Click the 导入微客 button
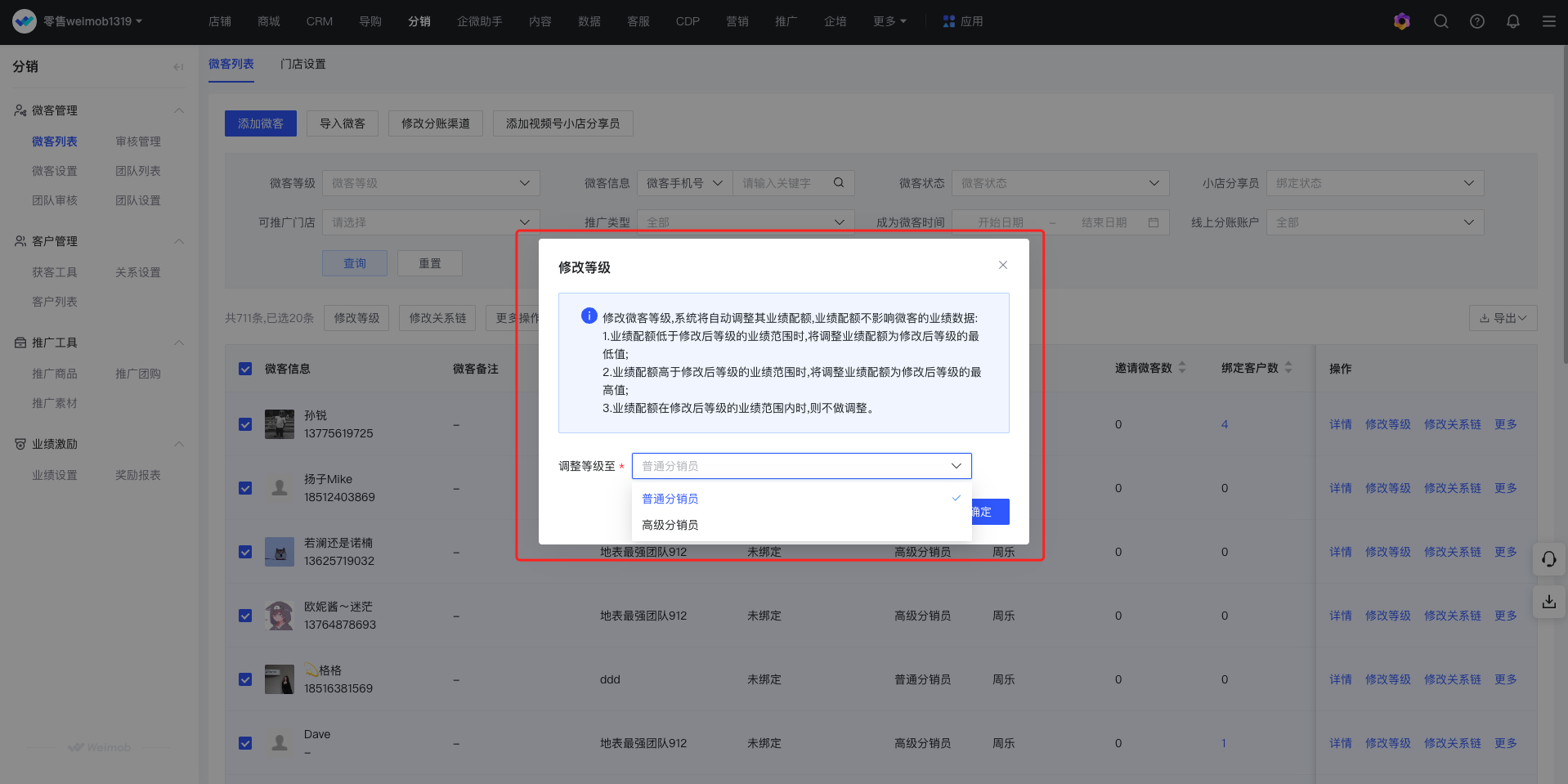1568x784 pixels. [x=343, y=123]
